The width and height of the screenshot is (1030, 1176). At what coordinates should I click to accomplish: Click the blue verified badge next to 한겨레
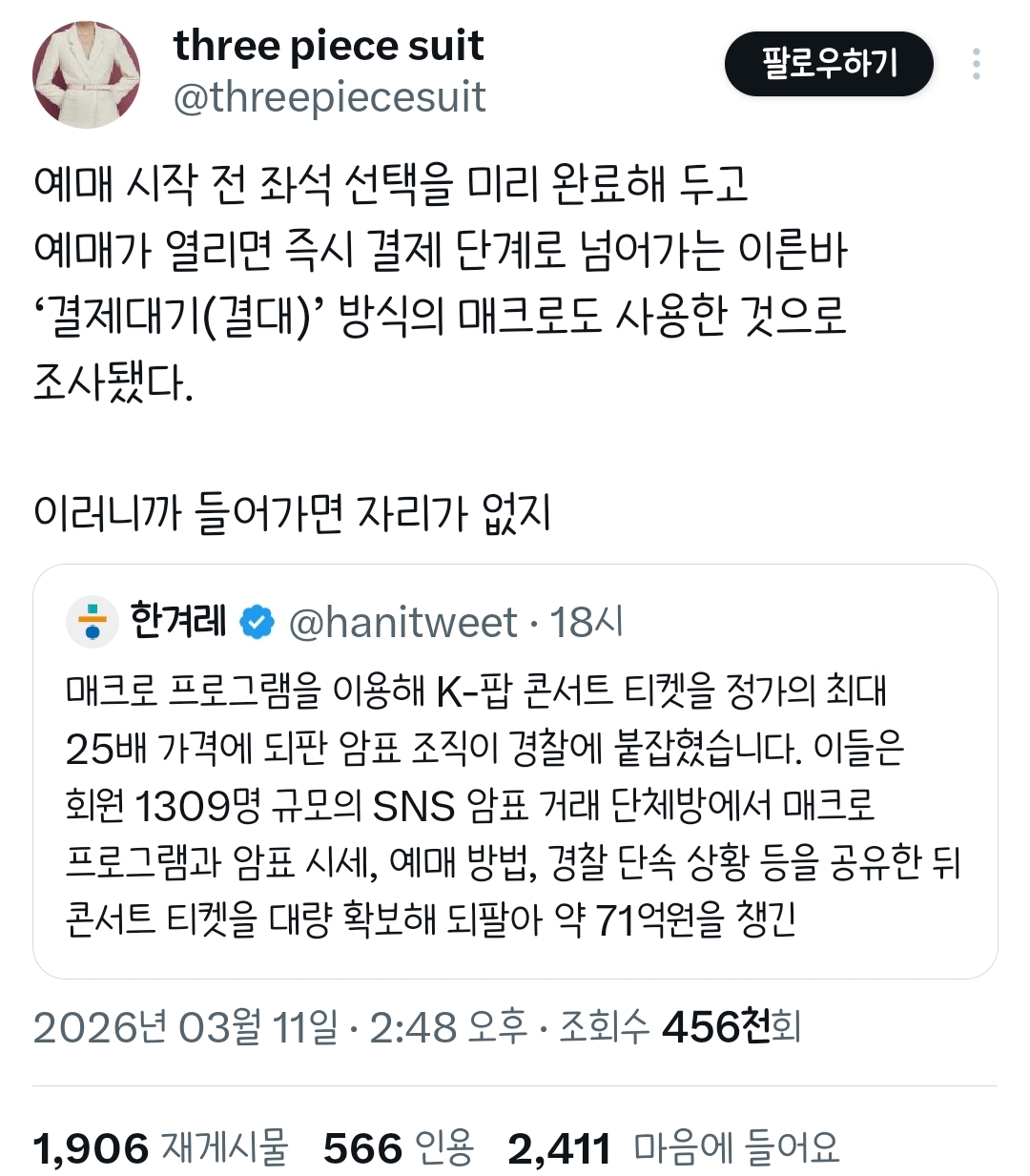[257, 622]
